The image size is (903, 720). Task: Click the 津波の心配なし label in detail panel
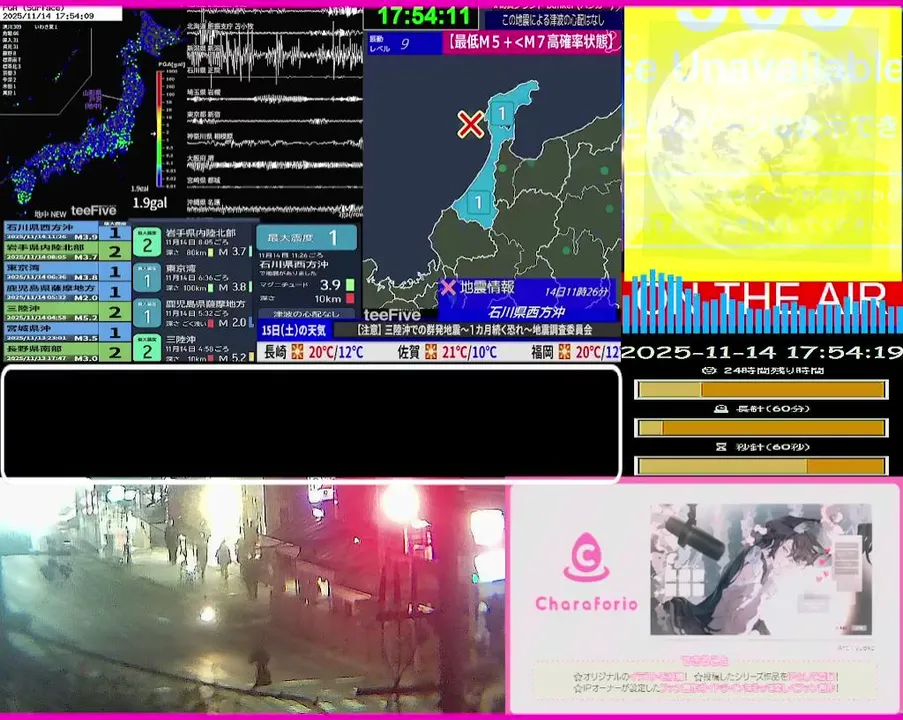click(306, 314)
